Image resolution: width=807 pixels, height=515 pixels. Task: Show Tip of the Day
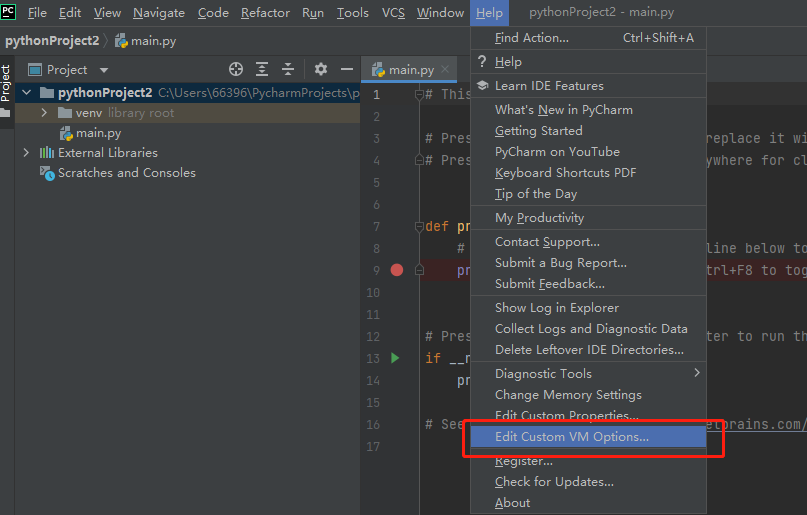click(x=588, y=194)
